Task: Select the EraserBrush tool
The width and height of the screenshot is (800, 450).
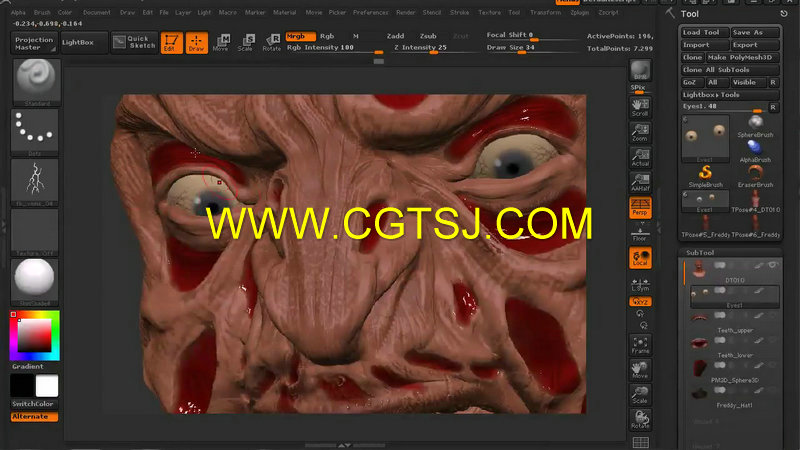Action: point(755,176)
